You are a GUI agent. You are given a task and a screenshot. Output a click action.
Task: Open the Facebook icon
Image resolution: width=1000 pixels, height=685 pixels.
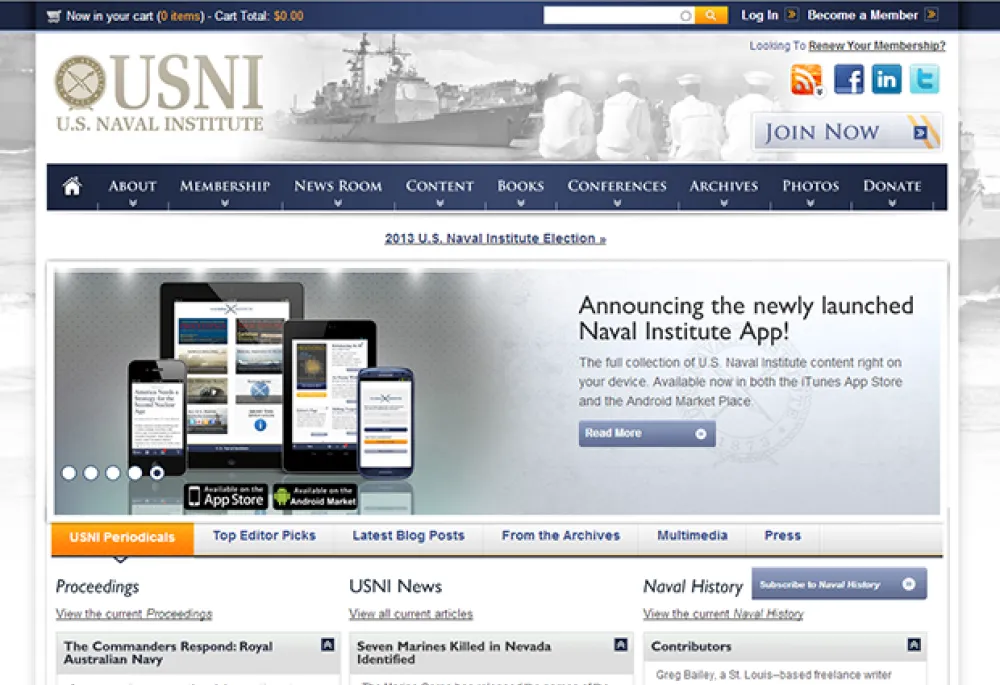[849, 80]
